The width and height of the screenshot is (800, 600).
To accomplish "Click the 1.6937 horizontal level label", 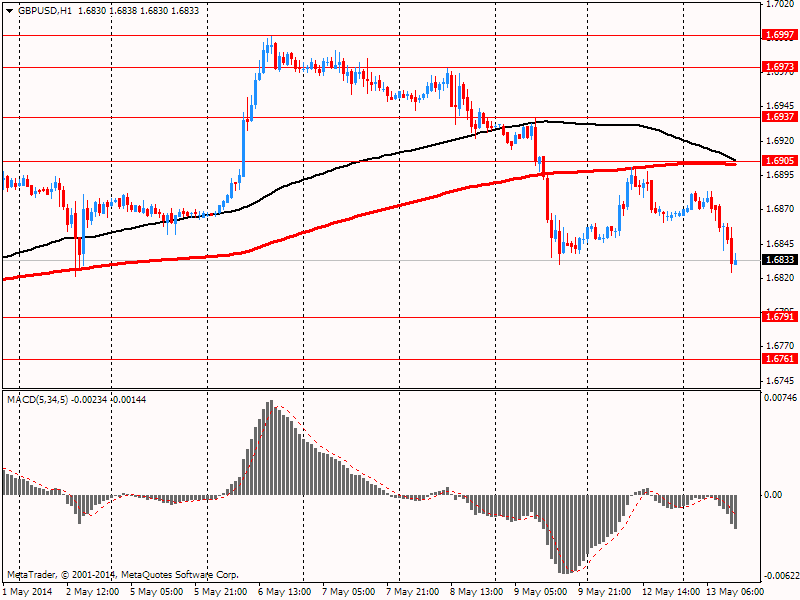I will click(x=779, y=117).
